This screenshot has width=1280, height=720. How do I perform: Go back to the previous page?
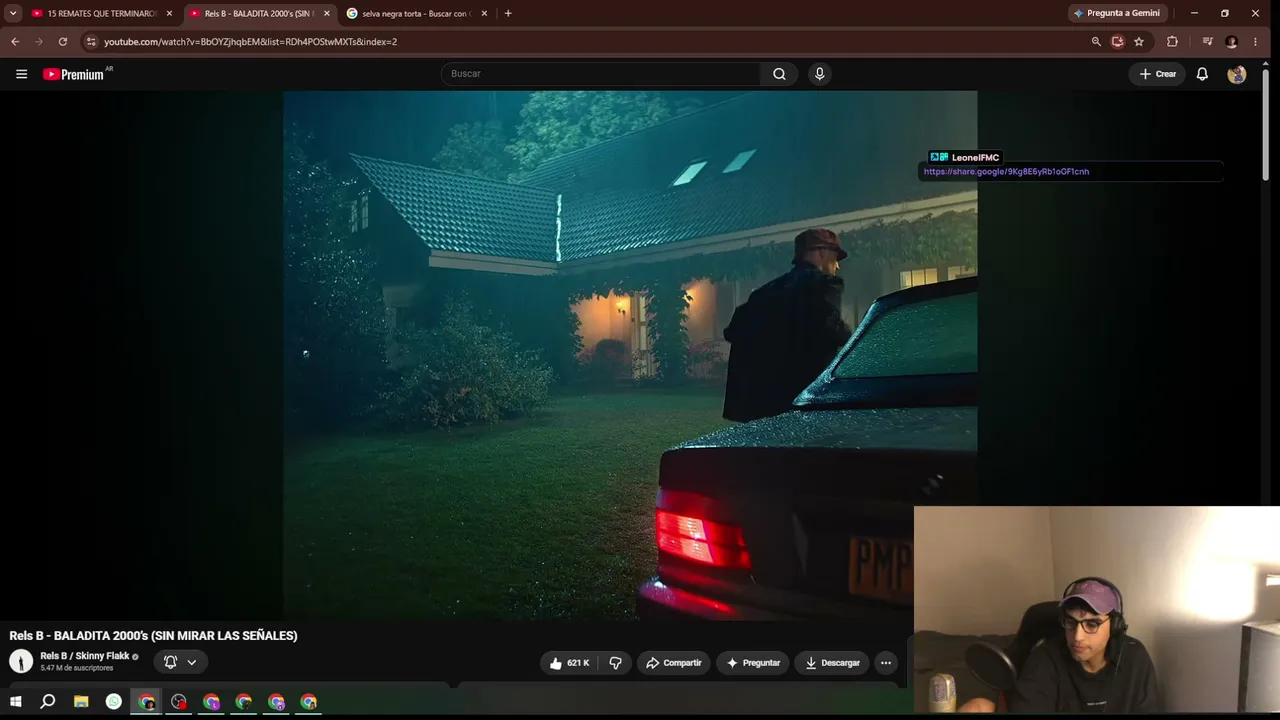click(15, 42)
